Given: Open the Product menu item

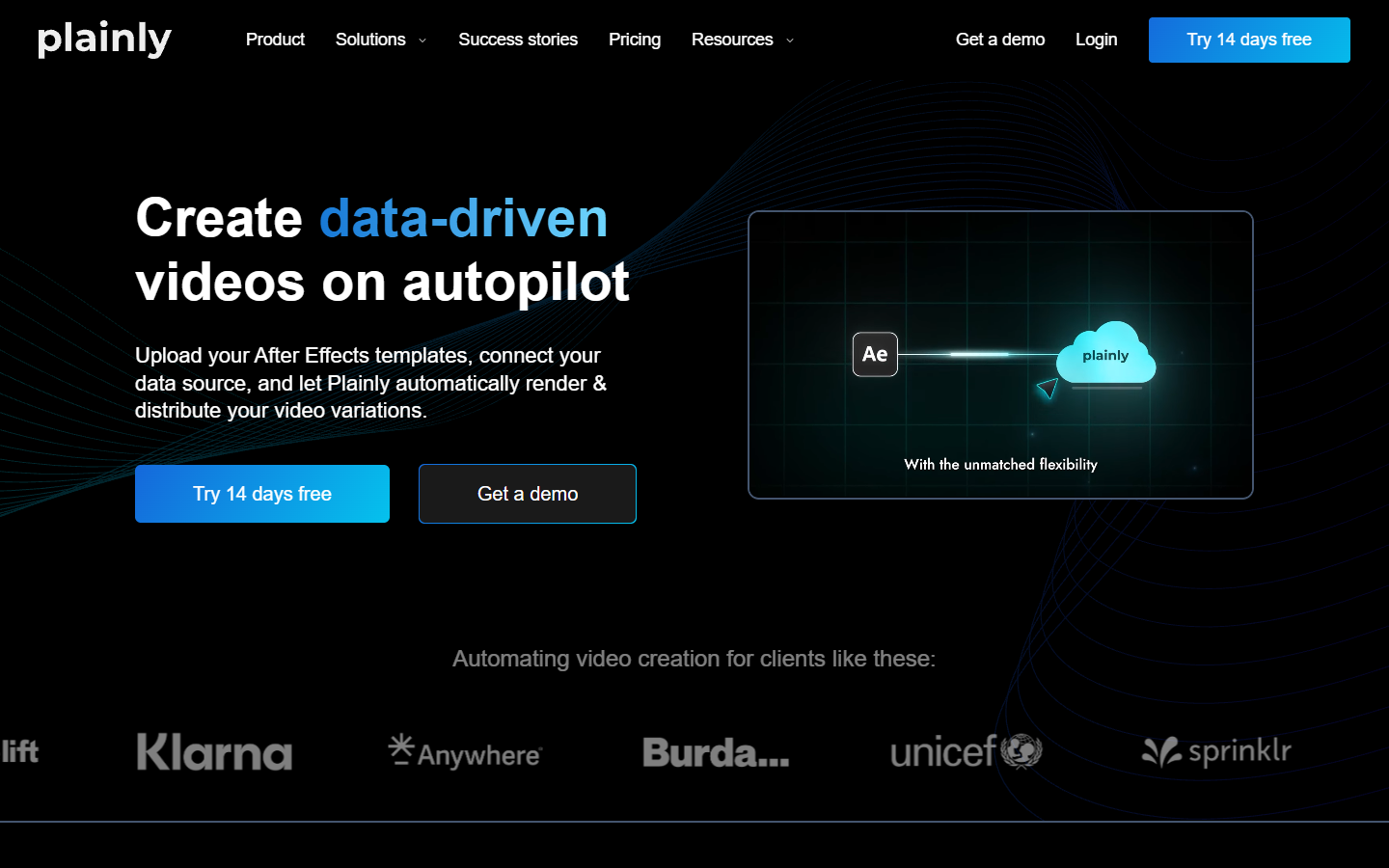Looking at the screenshot, I should click(275, 40).
